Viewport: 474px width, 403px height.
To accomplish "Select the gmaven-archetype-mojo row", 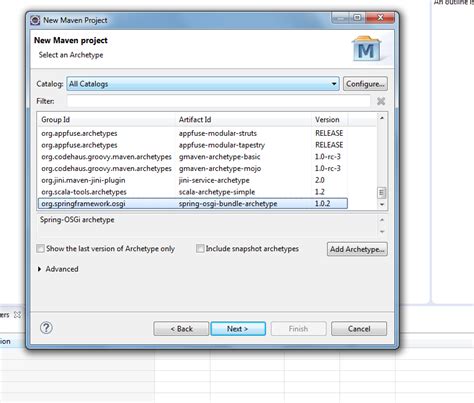I will [193, 168].
